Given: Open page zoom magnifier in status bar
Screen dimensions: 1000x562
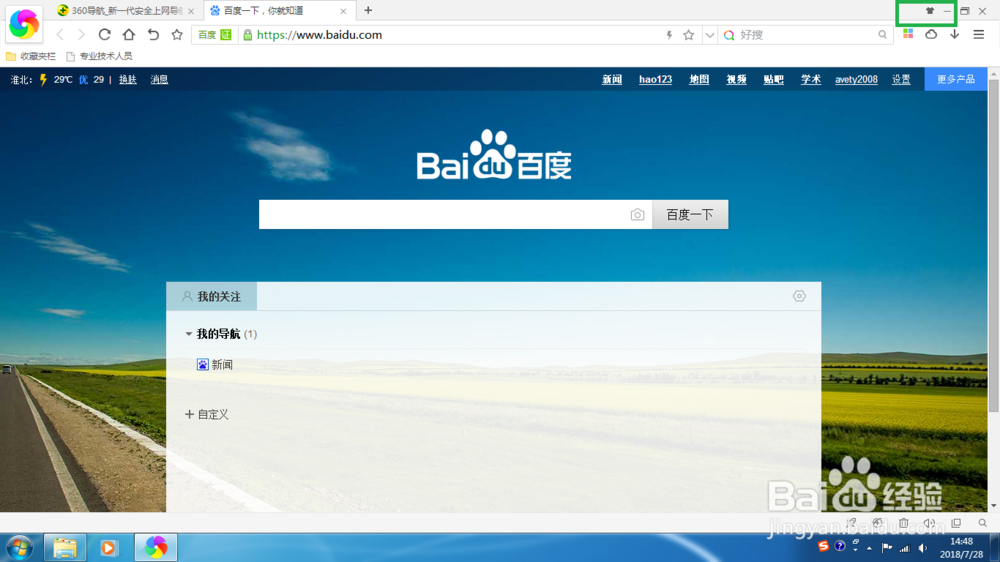Looking at the screenshot, I should [983, 523].
